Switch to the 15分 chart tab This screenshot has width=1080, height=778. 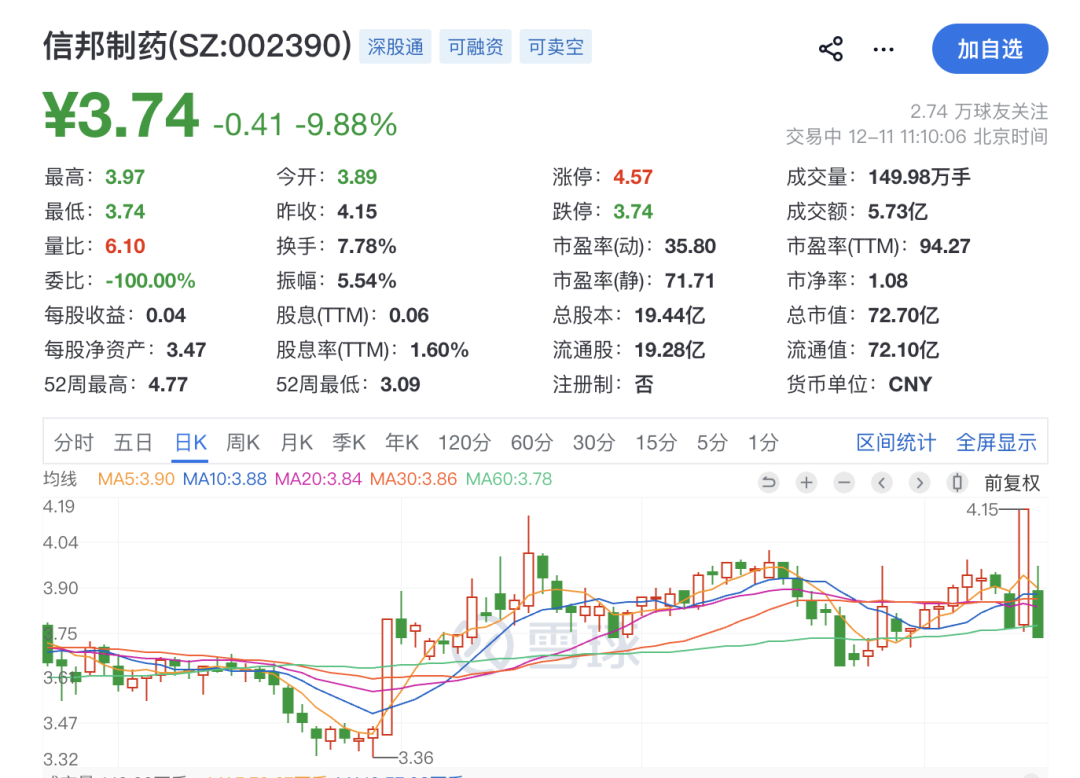(656, 442)
